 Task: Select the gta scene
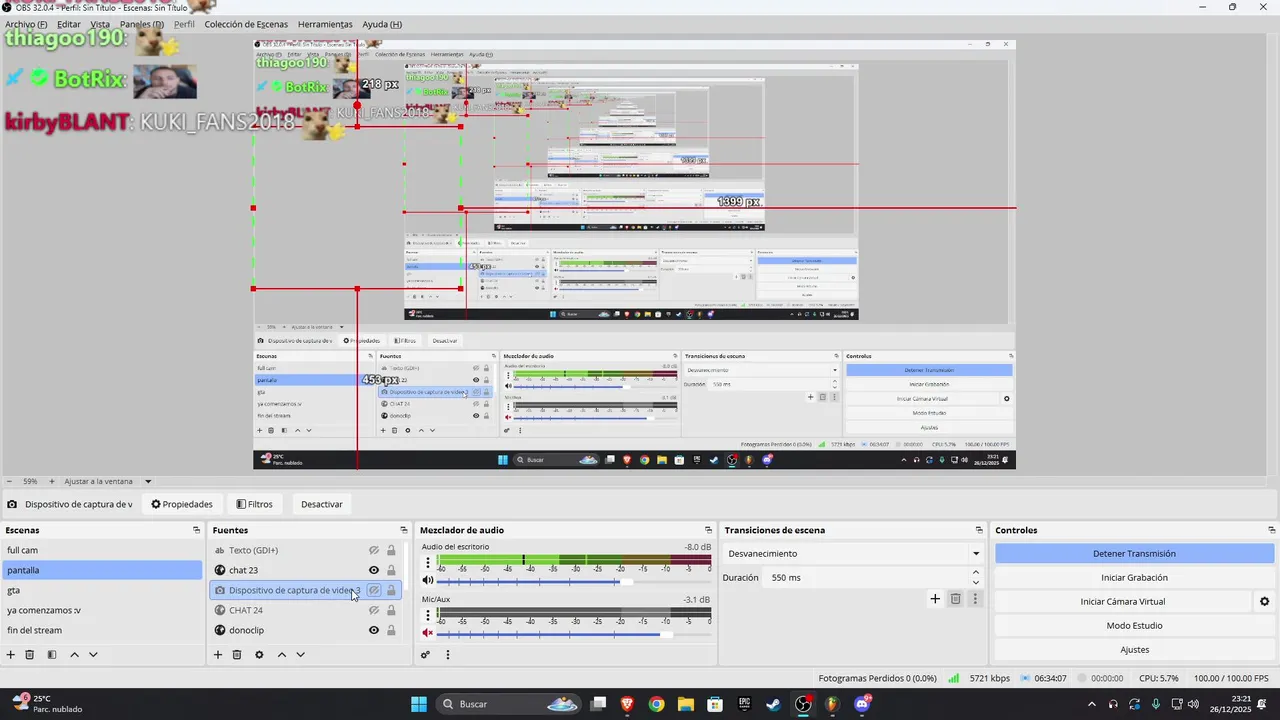[x=102, y=590]
